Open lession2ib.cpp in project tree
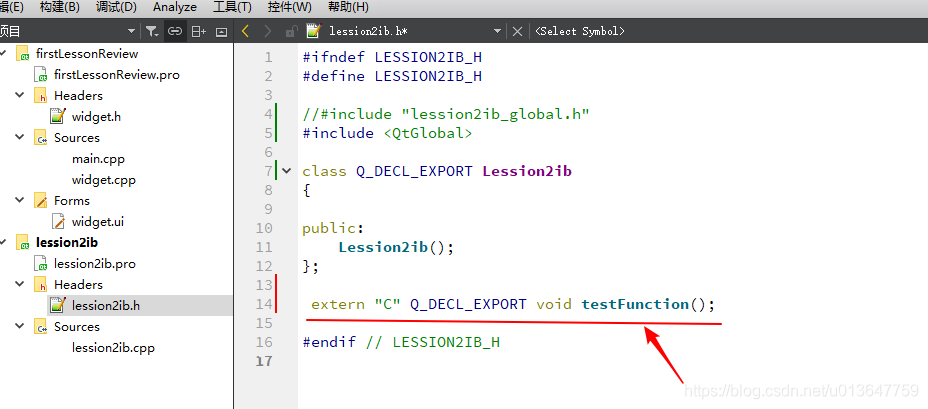Screen dimensions: 928x409 [113, 348]
